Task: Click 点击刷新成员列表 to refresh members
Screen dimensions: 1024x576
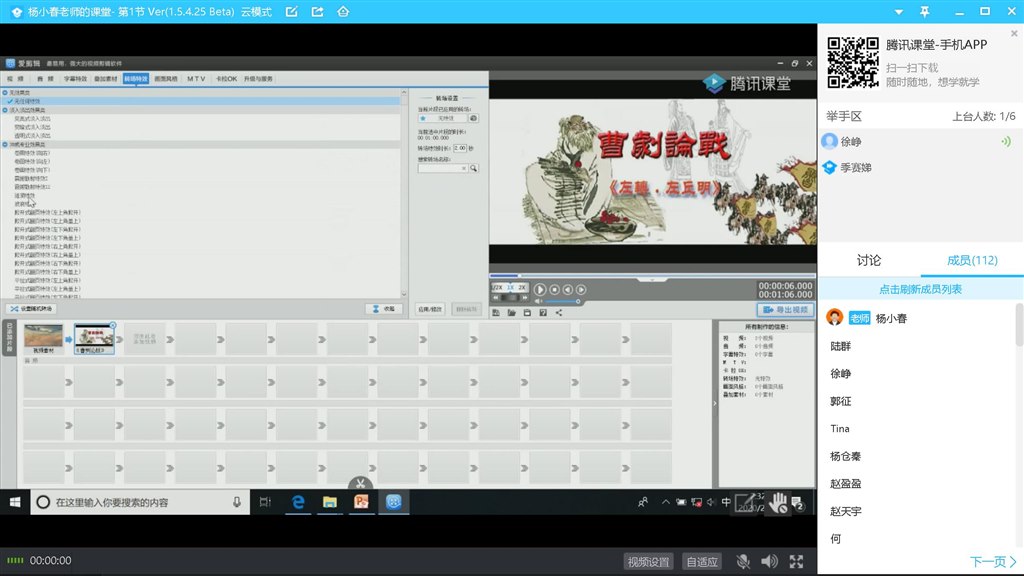Action: 920,289
